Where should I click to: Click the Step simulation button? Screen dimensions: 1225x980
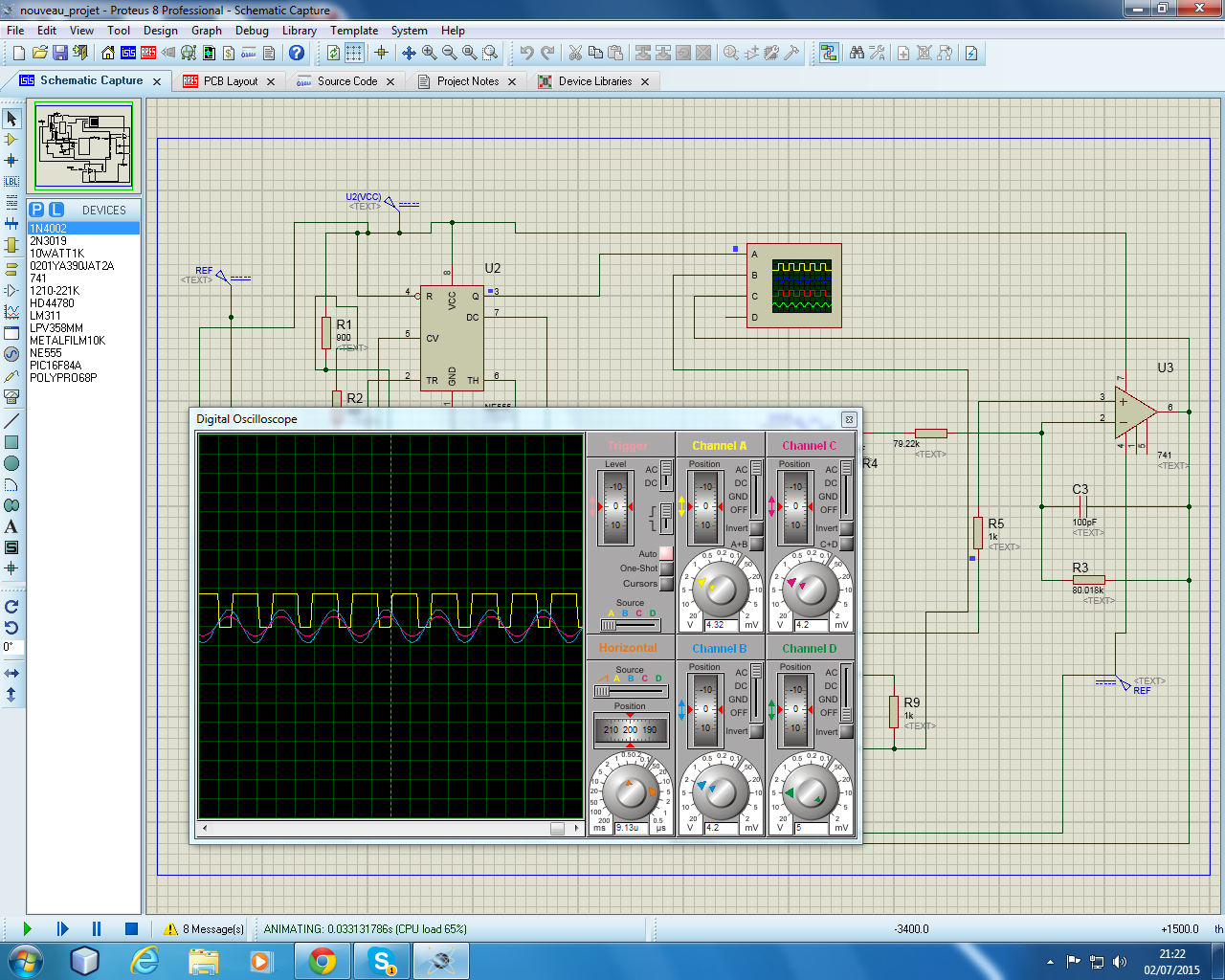coord(62,928)
